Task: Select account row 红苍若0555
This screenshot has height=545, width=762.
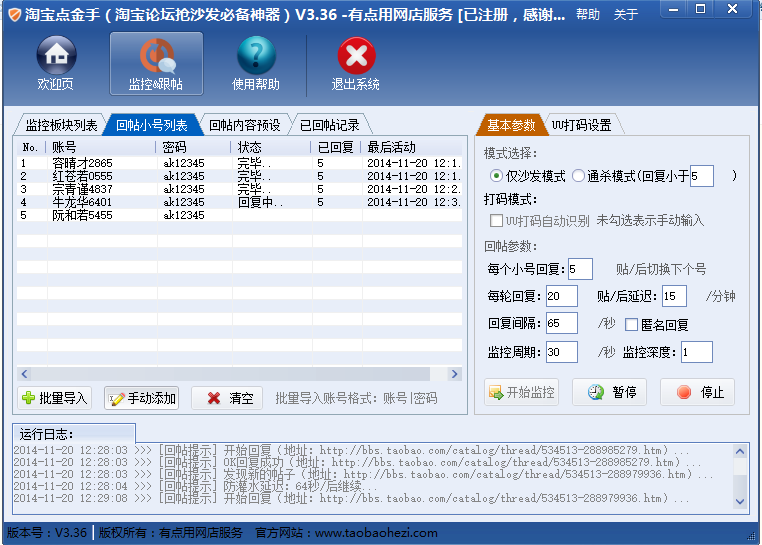Action: (x=240, y=176)
